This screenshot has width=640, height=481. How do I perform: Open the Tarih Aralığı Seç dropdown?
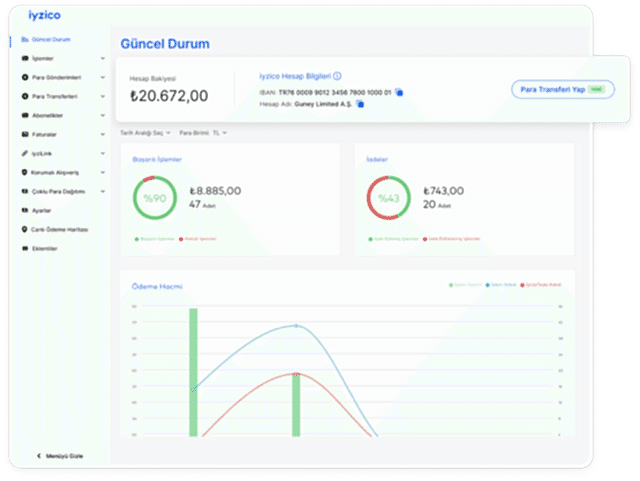coord(145,133)
